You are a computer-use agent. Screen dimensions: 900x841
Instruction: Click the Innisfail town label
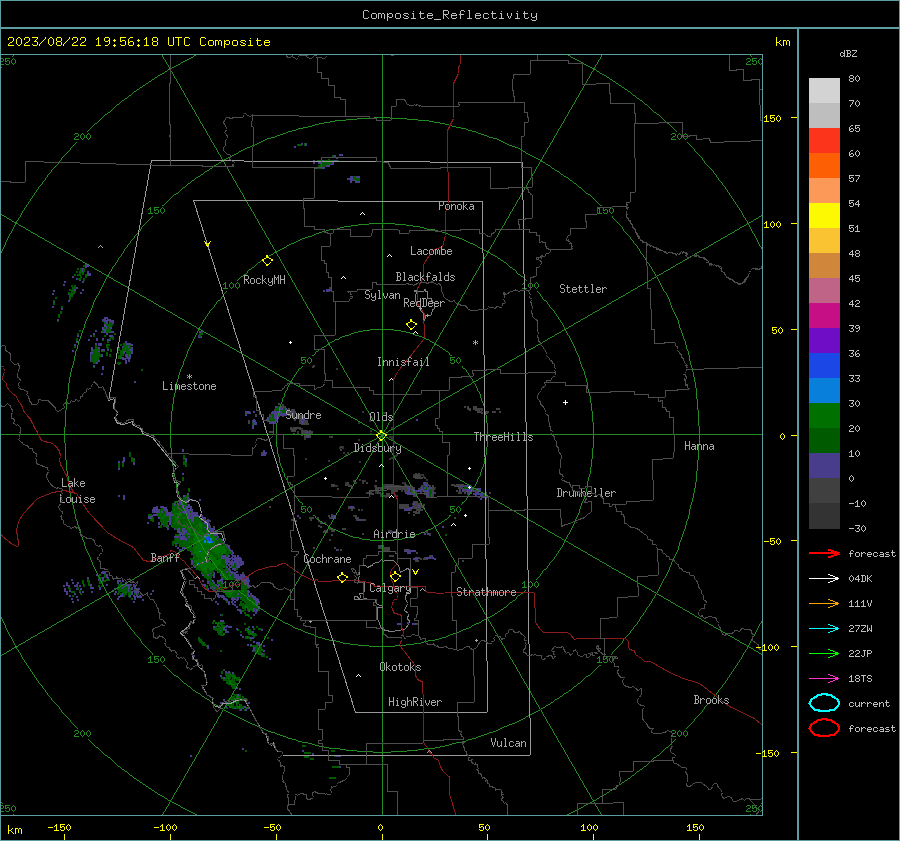[403, 362]
